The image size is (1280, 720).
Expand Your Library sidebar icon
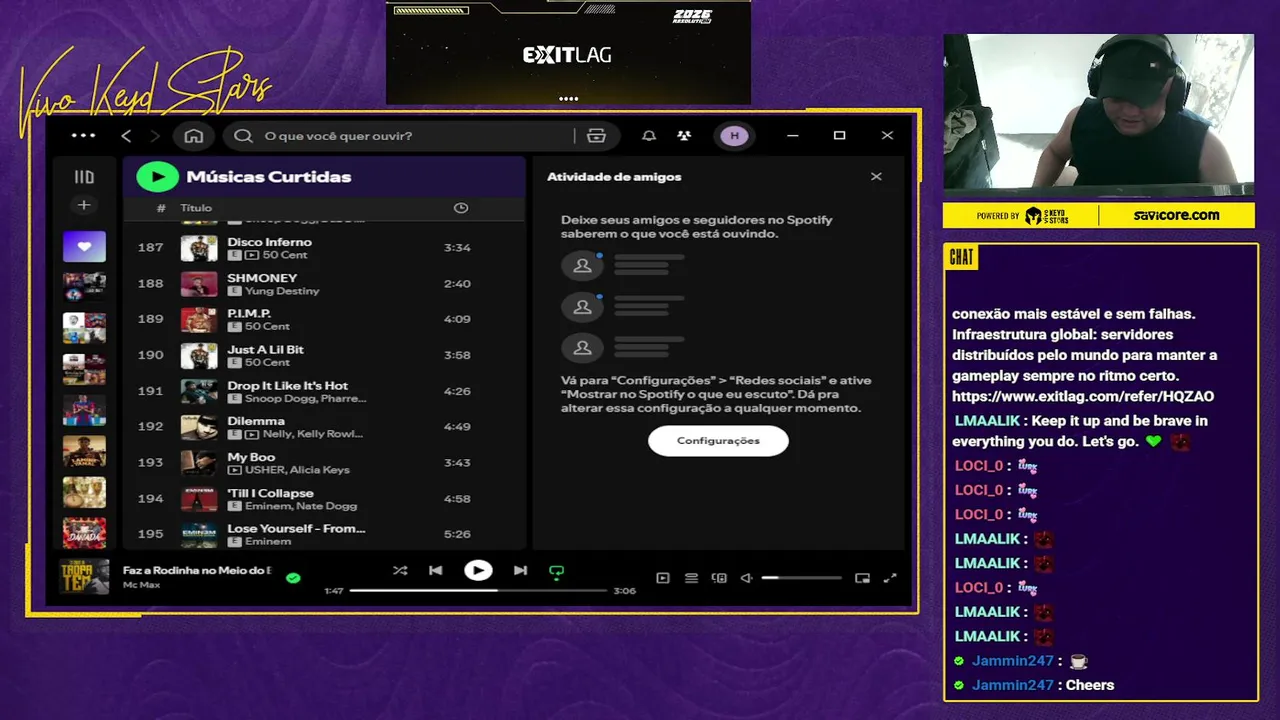(x=84, y=177)
